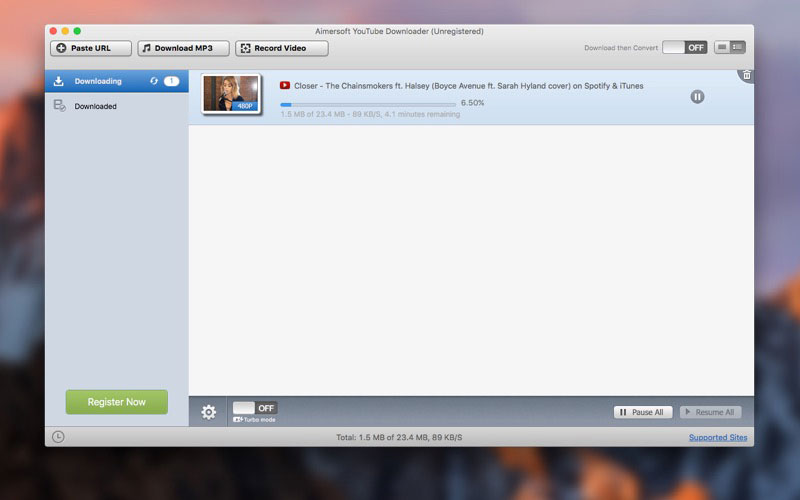Click the Closer video thumbnail

click(231, 94)
